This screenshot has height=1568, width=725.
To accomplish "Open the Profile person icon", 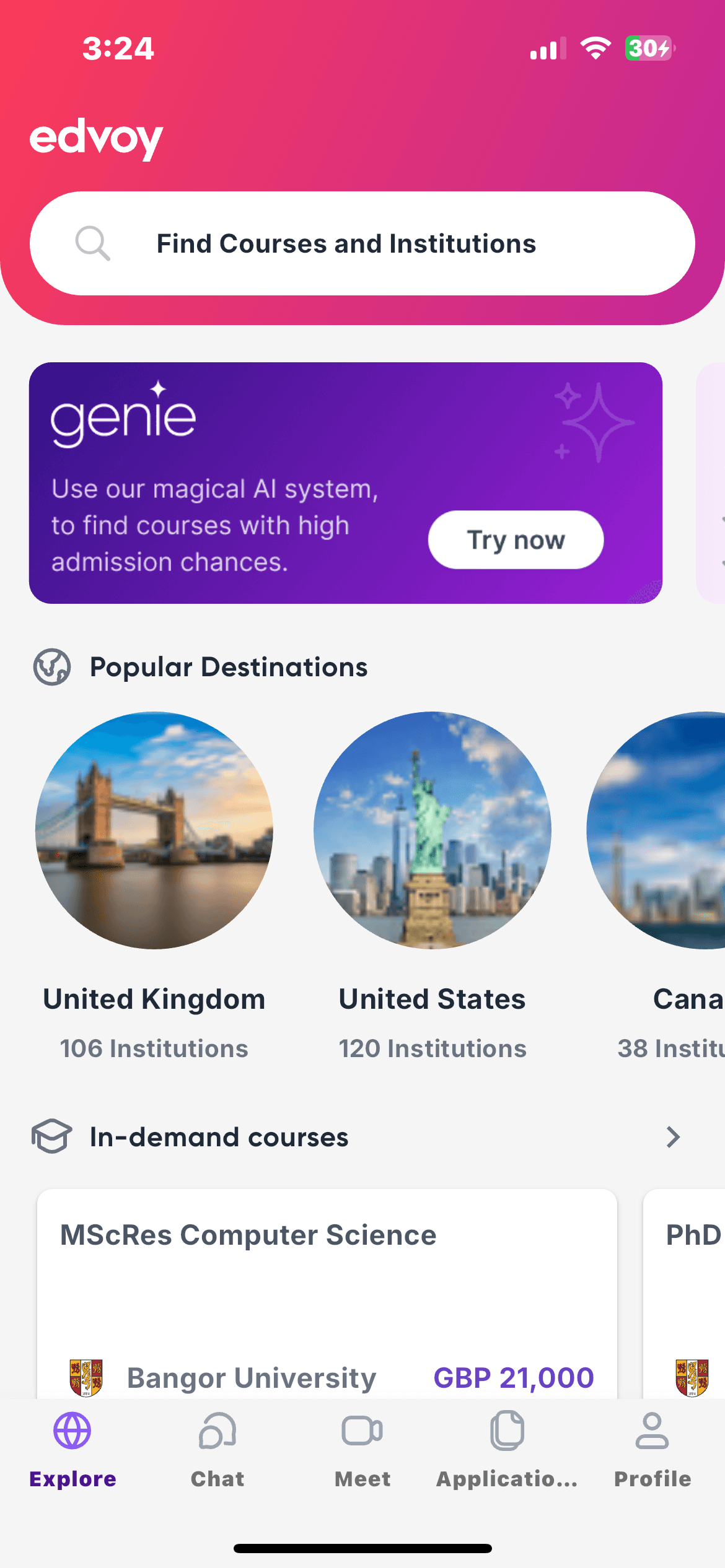I will tap(652, 1431).
